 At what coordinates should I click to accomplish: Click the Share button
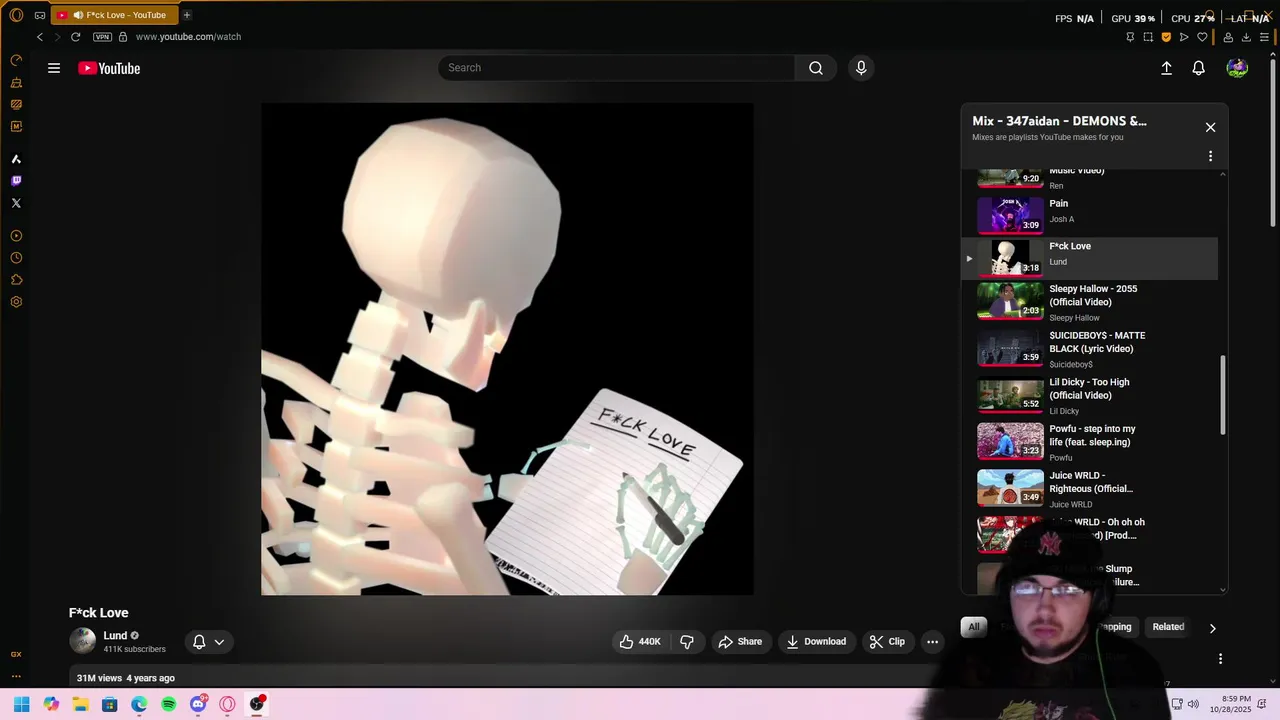740,642
